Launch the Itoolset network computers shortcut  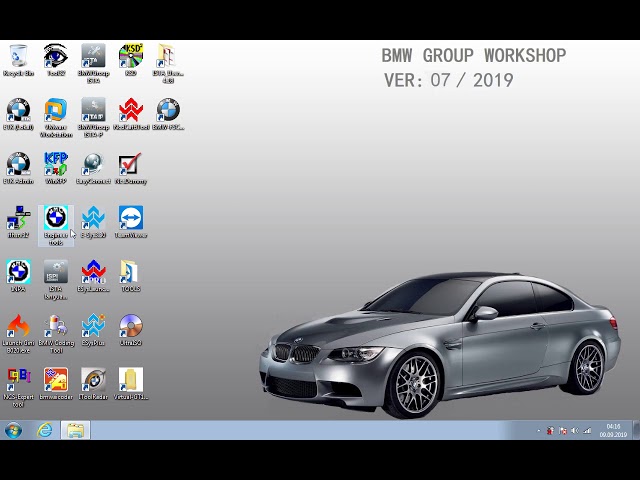tap(18, 222)
